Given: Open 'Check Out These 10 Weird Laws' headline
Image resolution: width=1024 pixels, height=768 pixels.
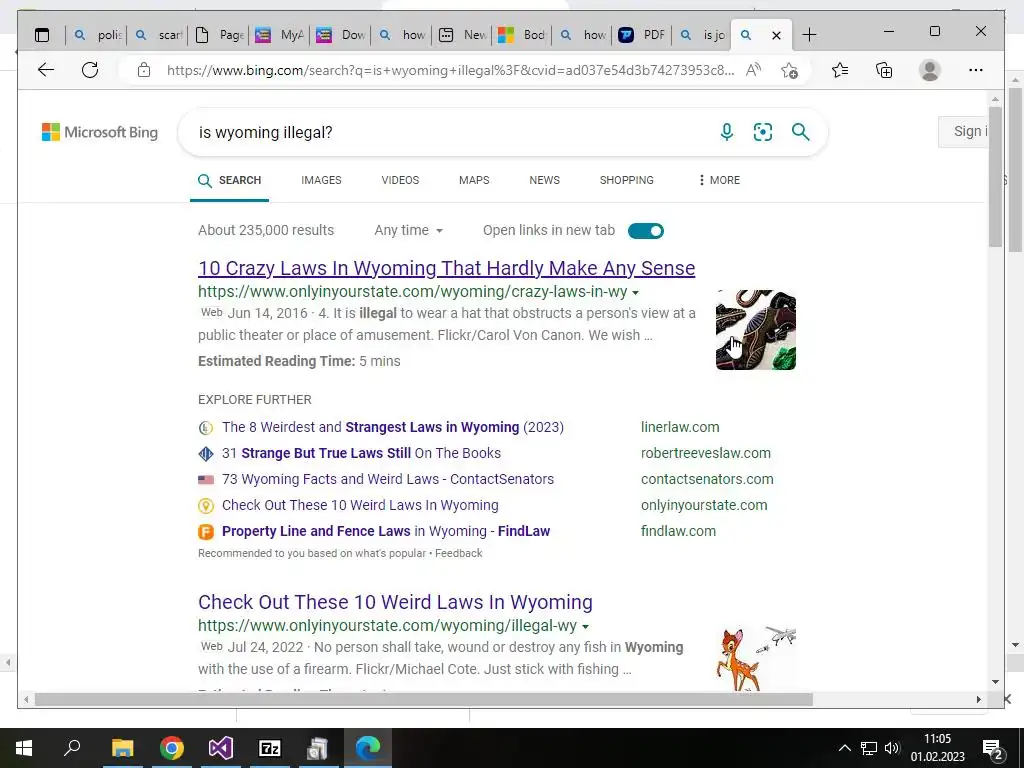Looking at the screenshot, I should click(395, 602).
